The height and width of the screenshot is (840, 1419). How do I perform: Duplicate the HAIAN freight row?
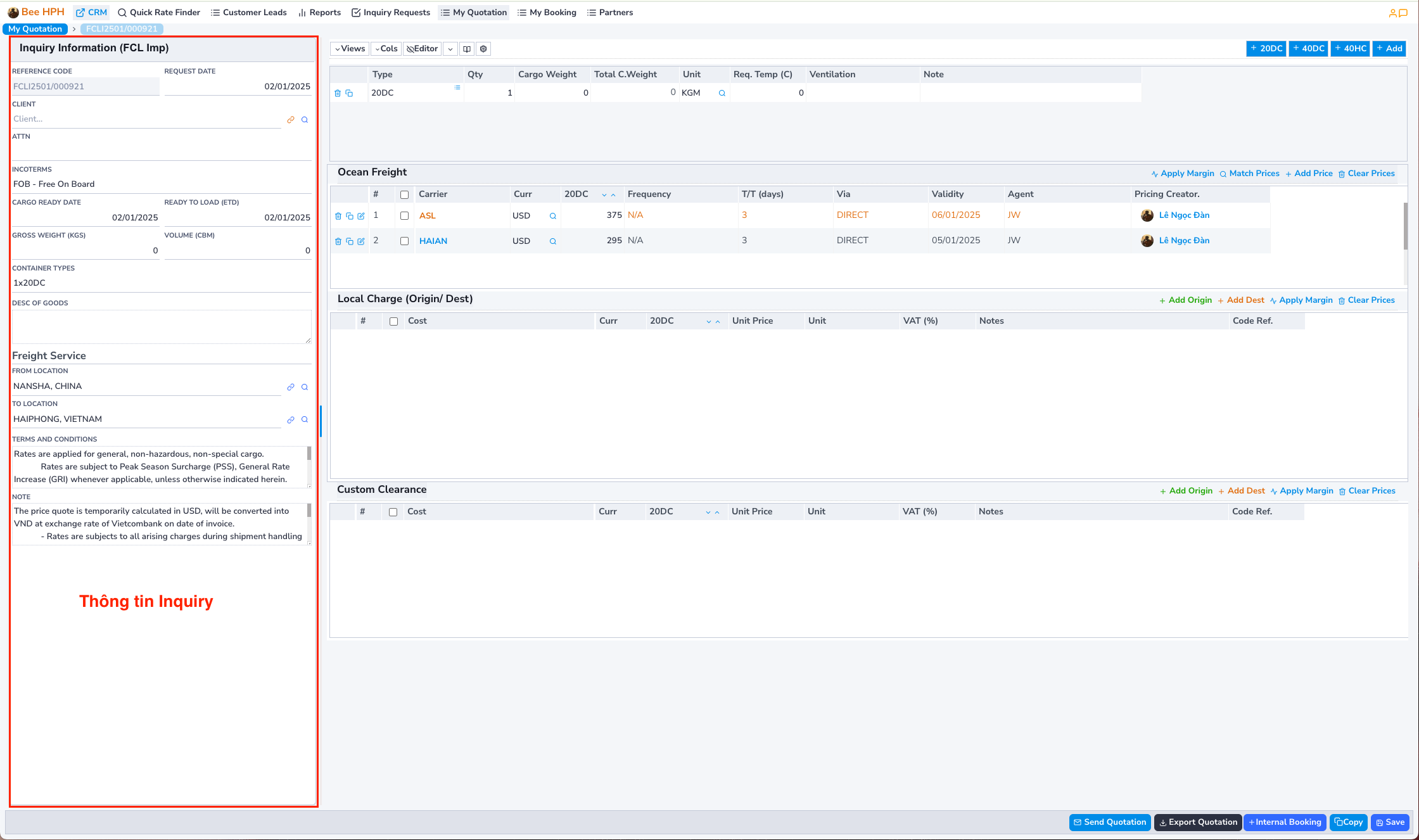click(x=349, y=241)
